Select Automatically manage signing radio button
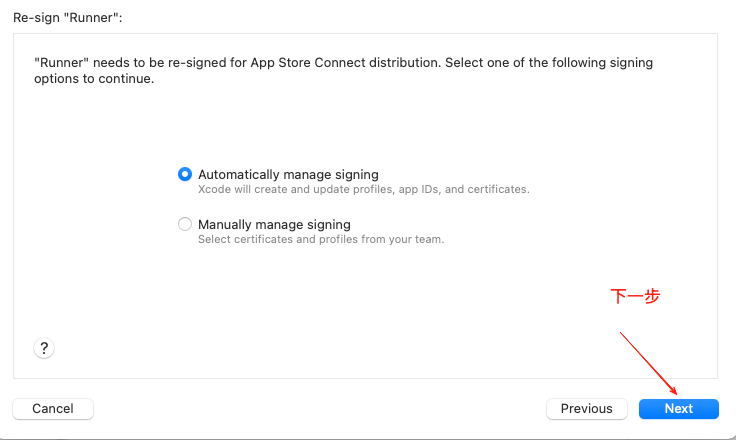Viewport: 736px width, 440px height. (185, 174)
